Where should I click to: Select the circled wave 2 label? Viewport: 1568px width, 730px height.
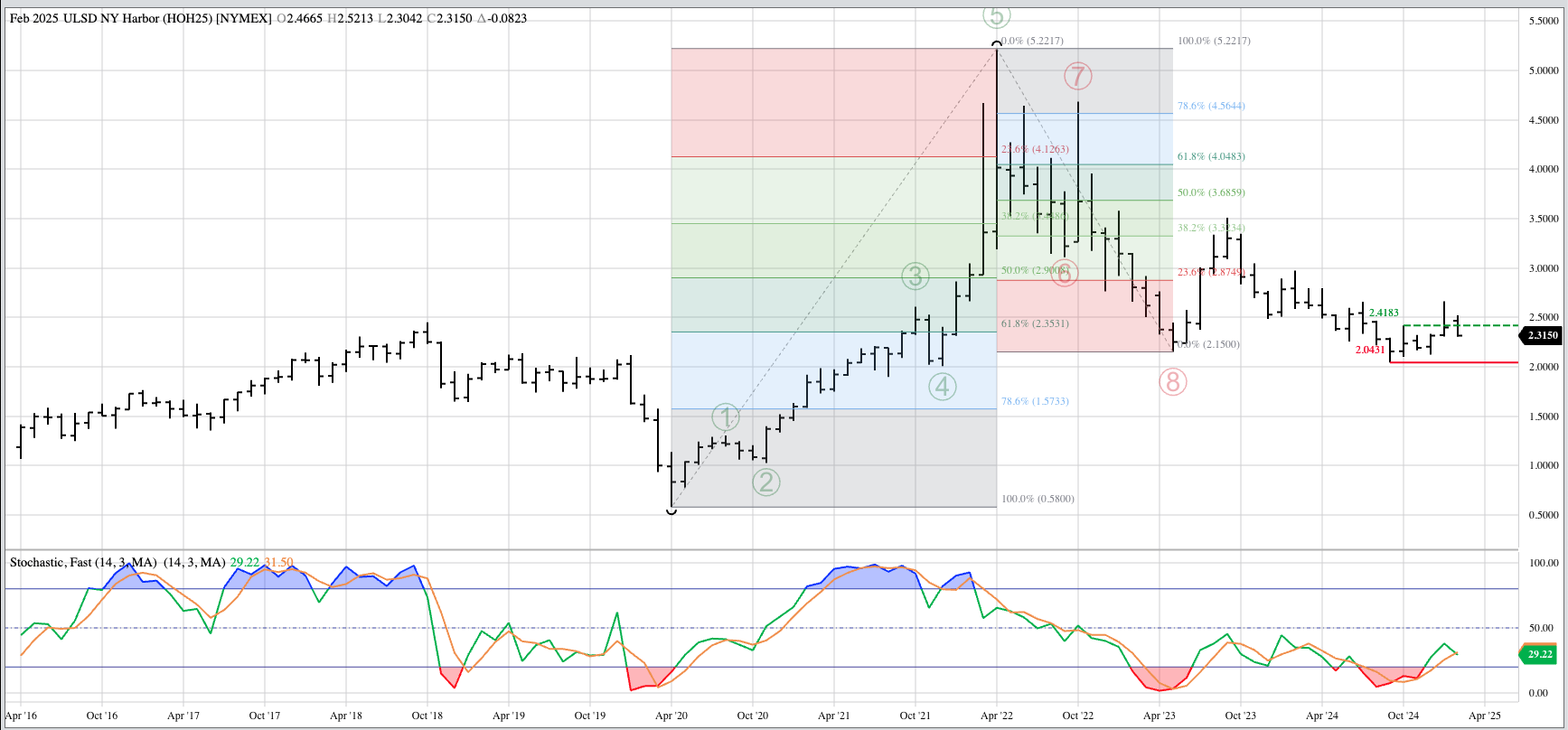coord(766,482)
